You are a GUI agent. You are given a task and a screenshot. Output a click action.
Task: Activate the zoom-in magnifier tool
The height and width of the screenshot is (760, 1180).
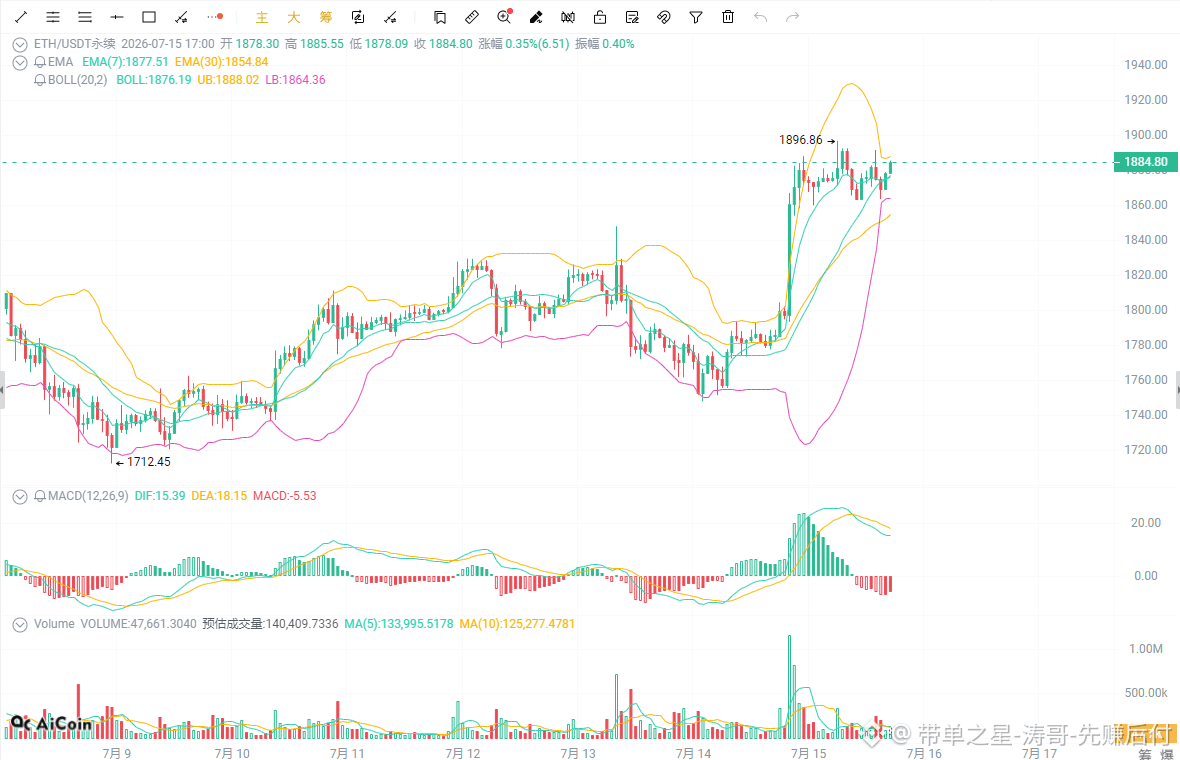coord(504,17)
